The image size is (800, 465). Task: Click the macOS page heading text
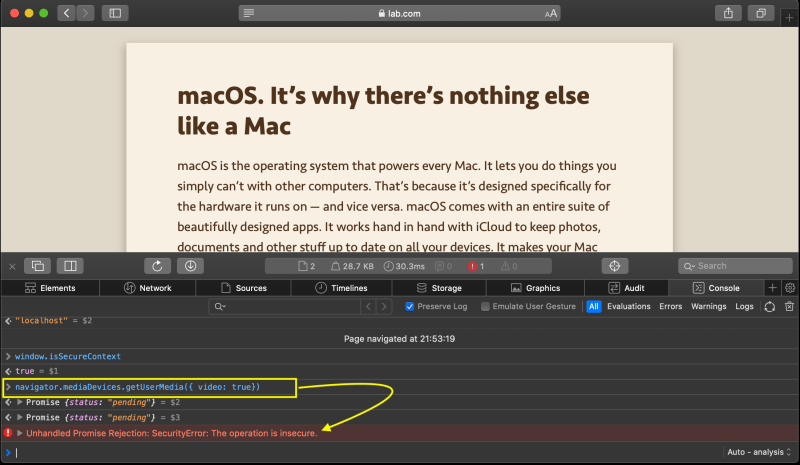click(x=383, y=111)
